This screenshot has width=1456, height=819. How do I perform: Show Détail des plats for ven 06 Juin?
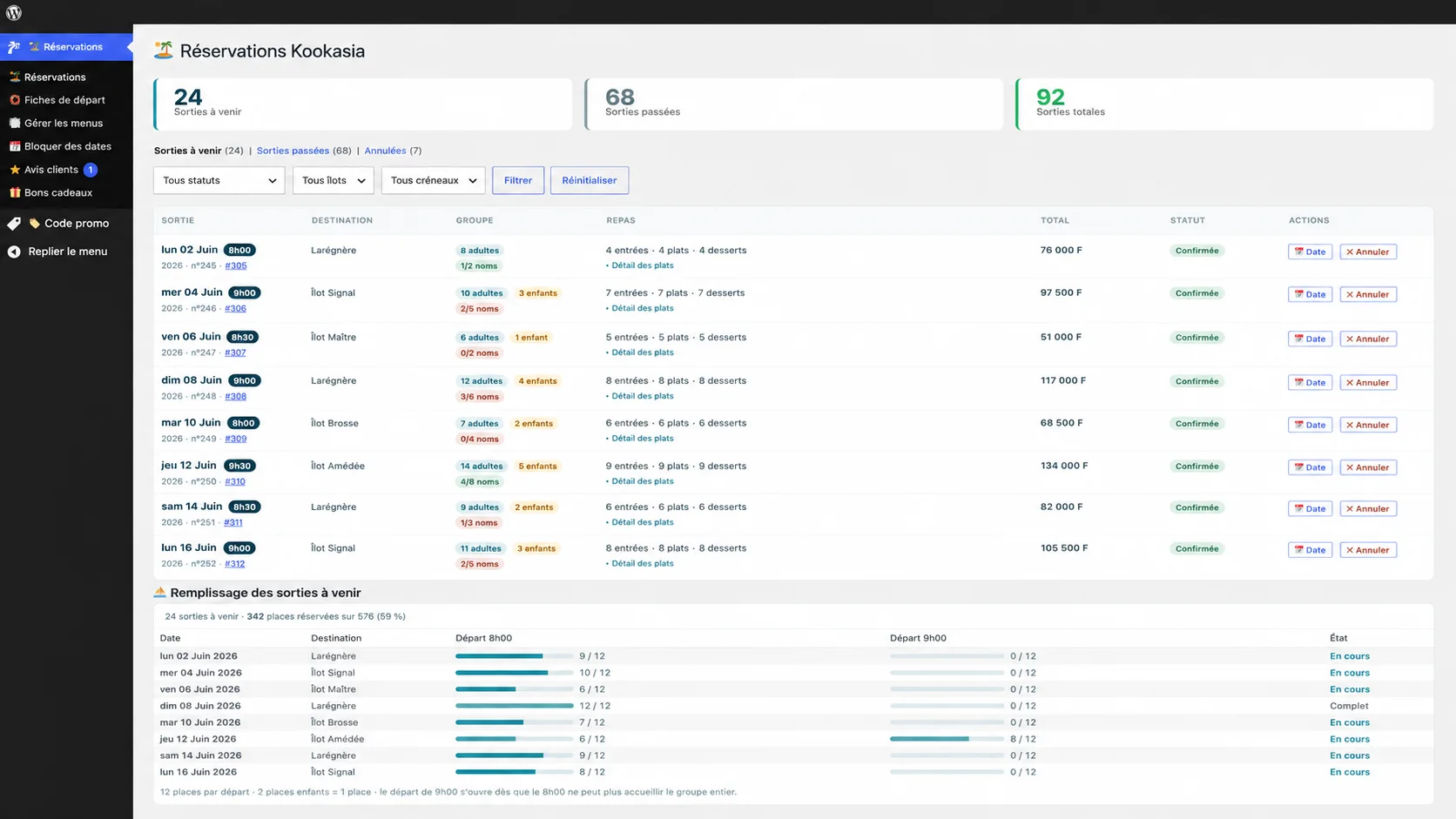click(x=640, y=352)
